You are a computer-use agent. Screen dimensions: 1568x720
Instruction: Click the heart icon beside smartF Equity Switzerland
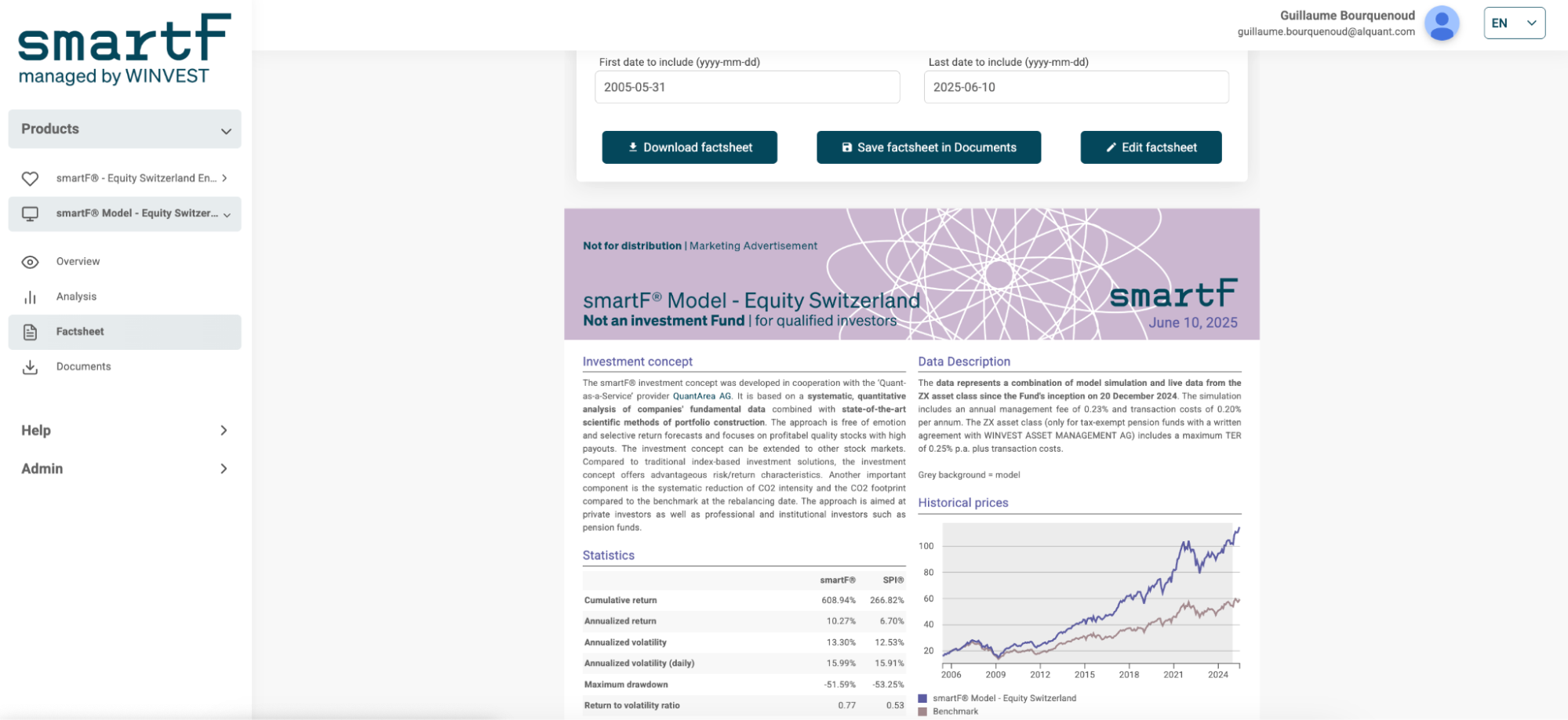[x=30, y=179]
